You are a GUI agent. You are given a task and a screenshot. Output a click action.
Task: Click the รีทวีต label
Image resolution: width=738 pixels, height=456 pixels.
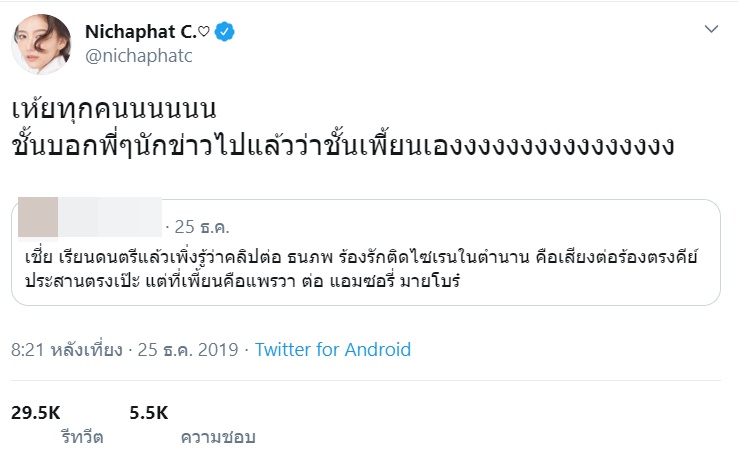[x=80, y=437]
